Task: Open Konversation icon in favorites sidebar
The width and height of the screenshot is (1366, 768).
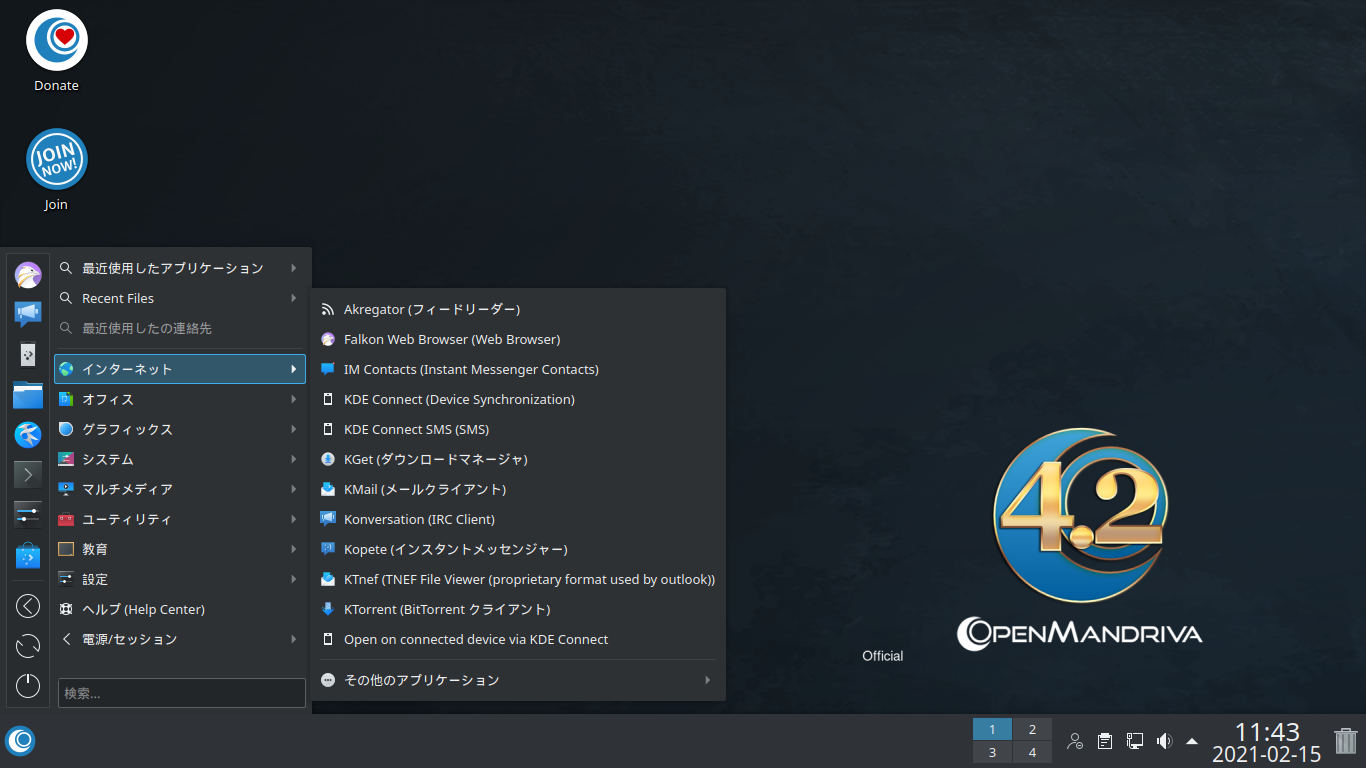Action: [28, 314]
